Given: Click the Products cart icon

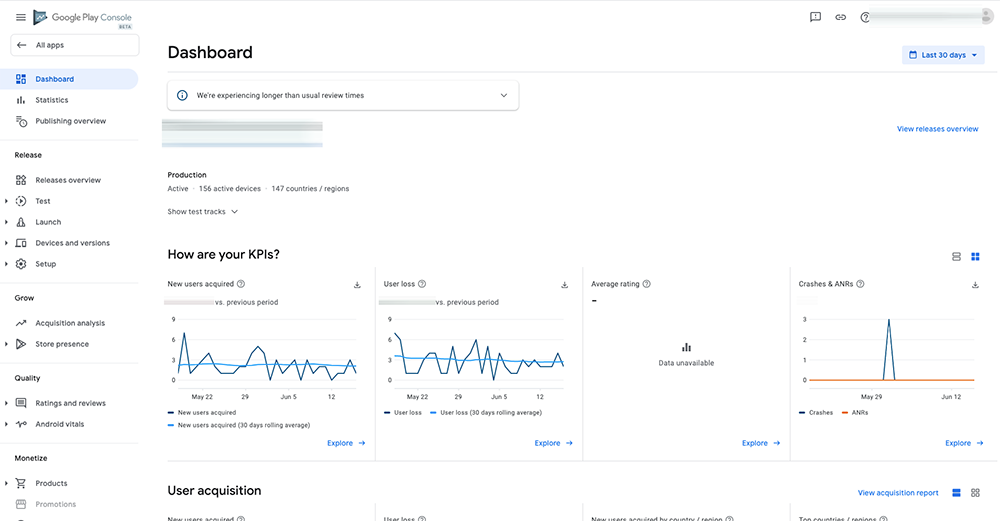Looking at the screenshot, I should (x=21, y=483).
